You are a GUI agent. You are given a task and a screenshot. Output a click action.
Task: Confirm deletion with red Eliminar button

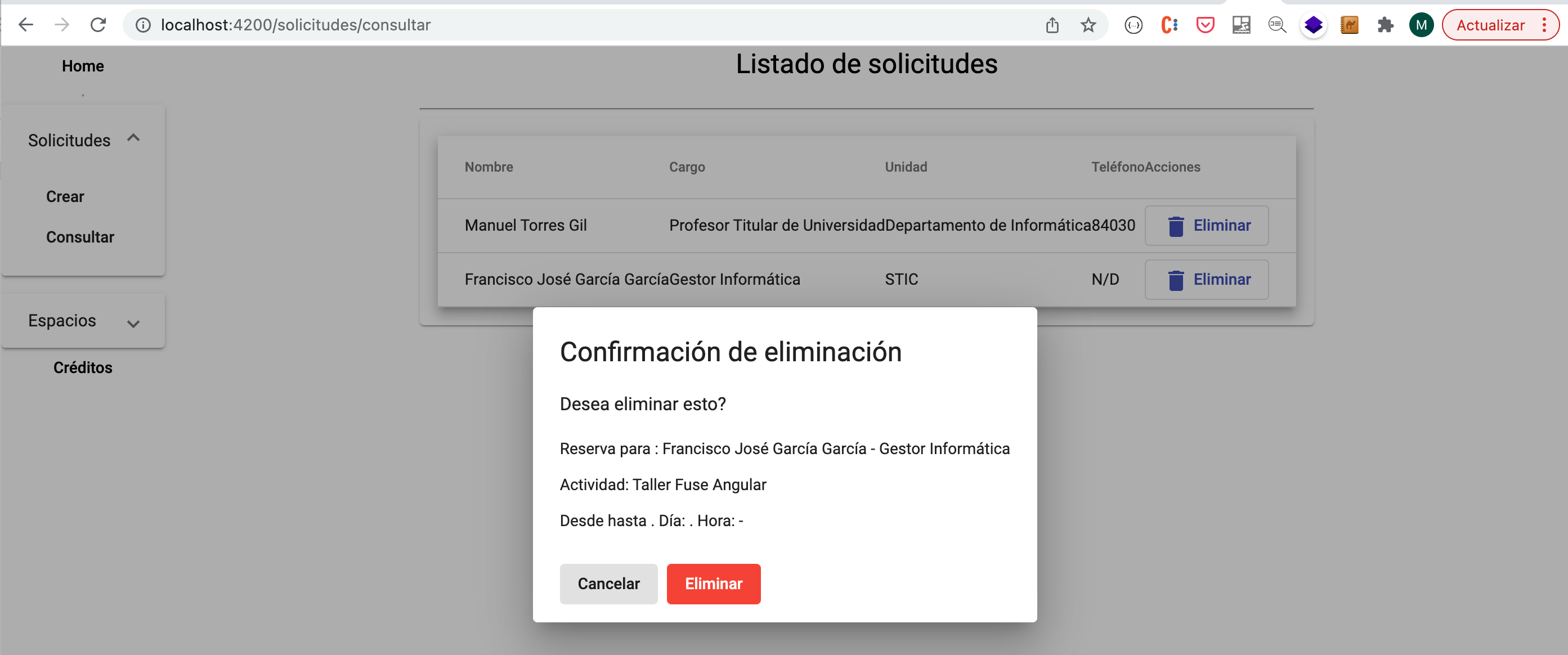point(714,584)
